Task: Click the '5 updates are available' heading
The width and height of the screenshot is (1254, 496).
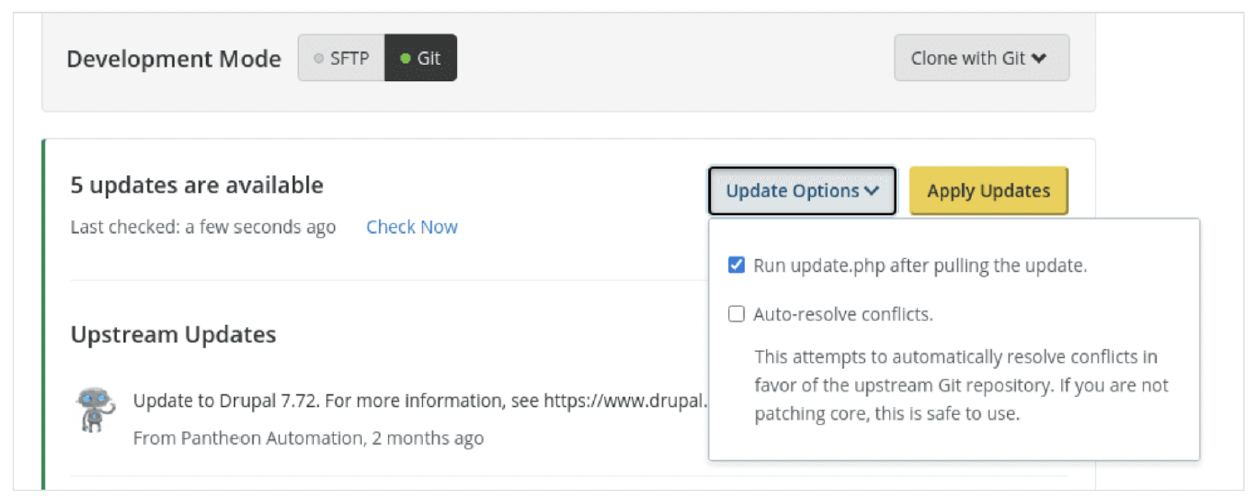Action: click(x=197, y=185)
